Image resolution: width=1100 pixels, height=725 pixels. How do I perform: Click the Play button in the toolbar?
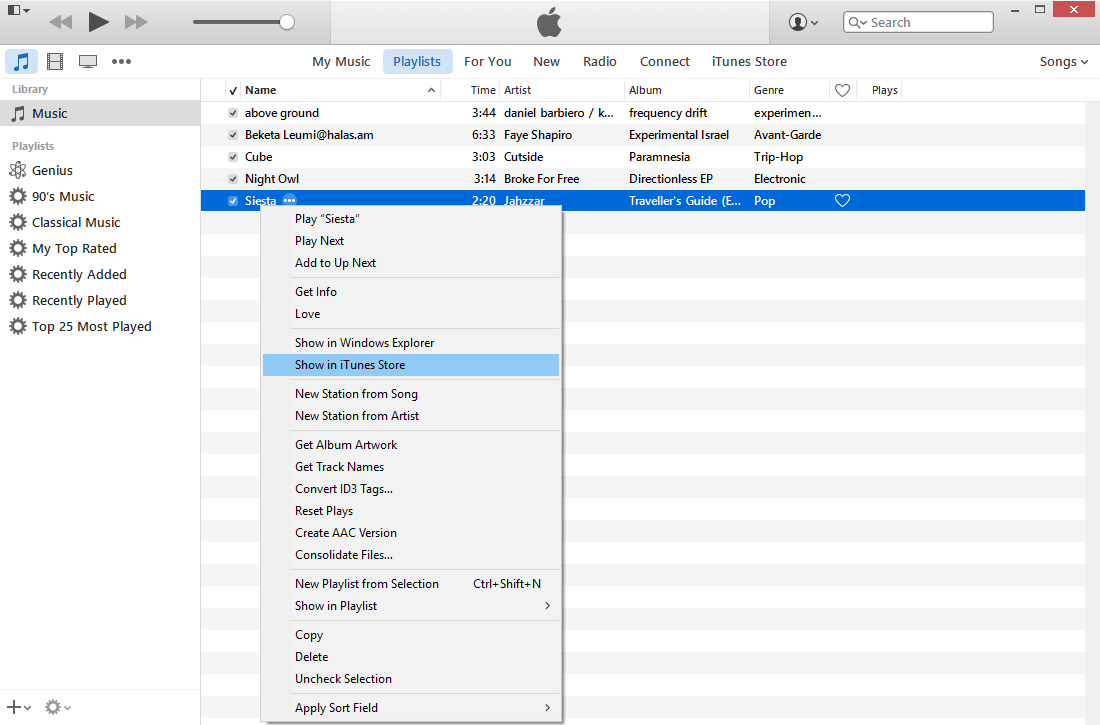98,22
